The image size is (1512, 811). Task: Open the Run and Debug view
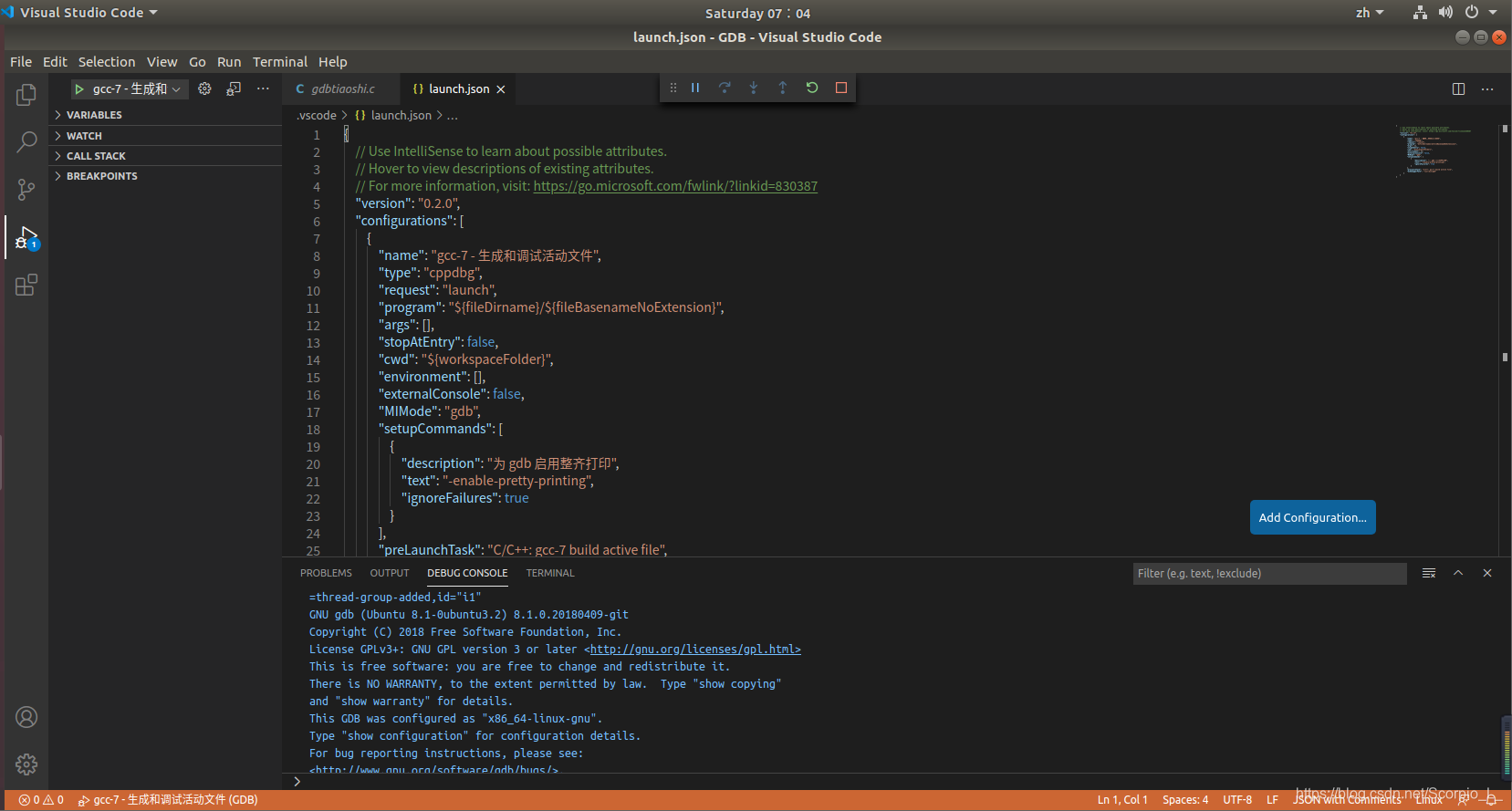pos(26,238)
